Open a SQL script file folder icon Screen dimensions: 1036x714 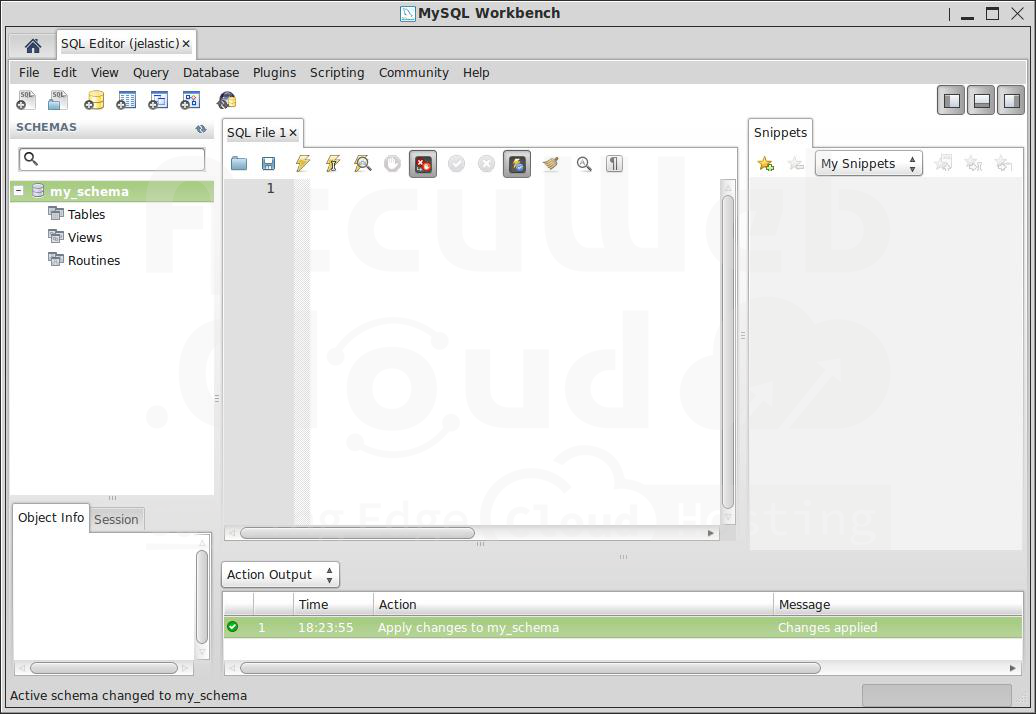point(239,164)
